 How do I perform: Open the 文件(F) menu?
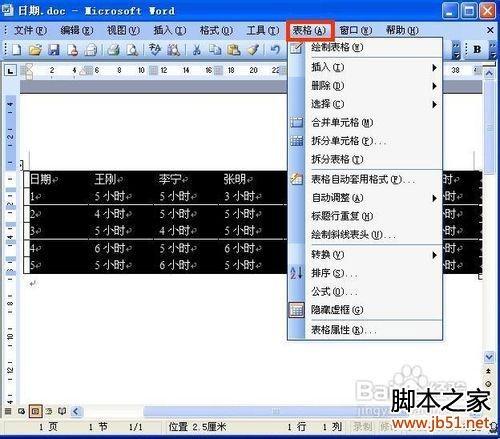pos(30,31)
